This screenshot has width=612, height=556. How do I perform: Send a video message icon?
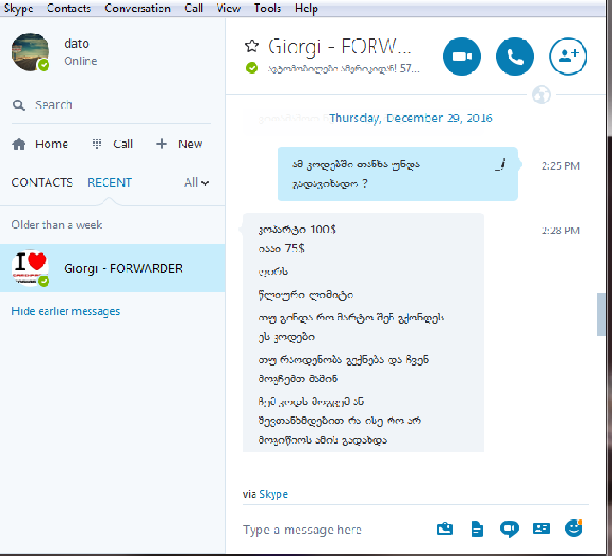pos(509,529)
